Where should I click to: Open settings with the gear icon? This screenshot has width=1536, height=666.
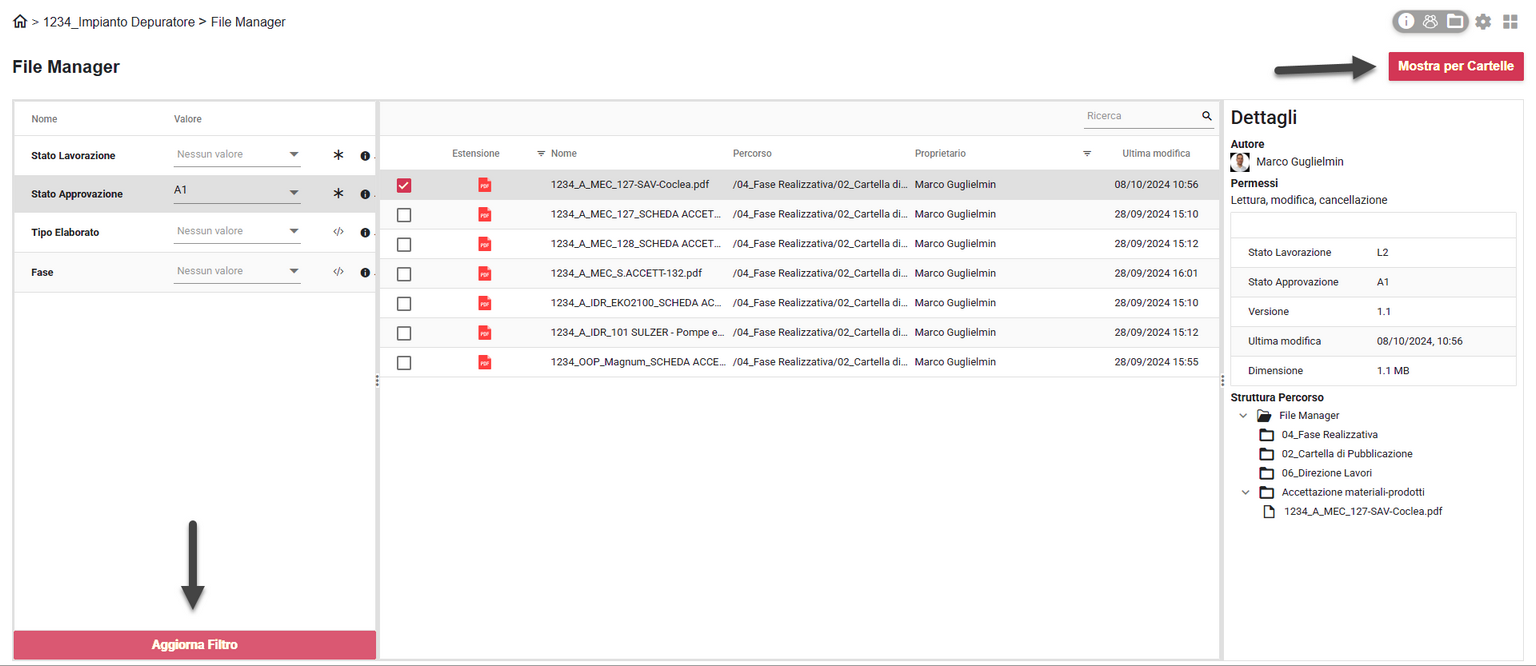[1483, 20]
